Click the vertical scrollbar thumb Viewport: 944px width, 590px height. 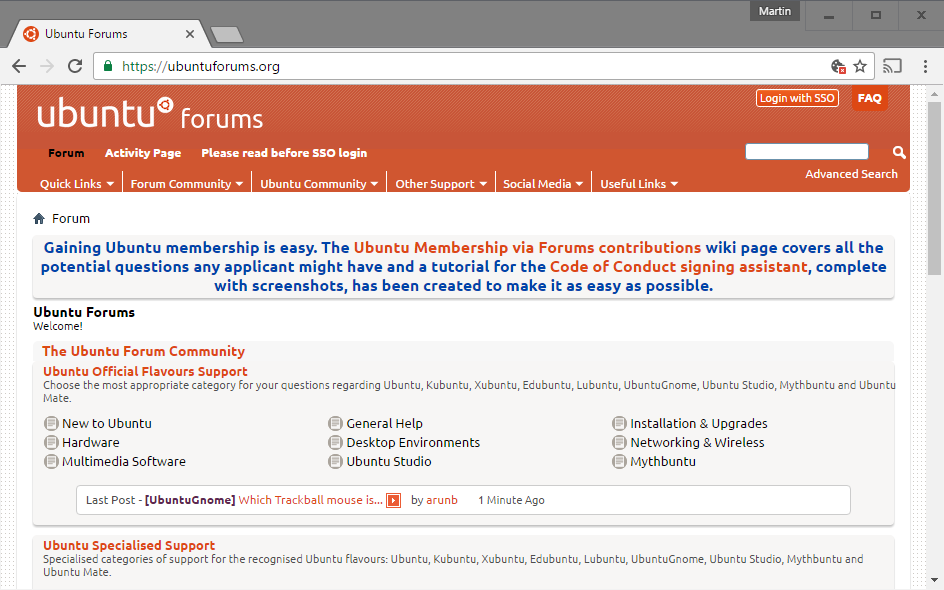(x=934, y=188)
